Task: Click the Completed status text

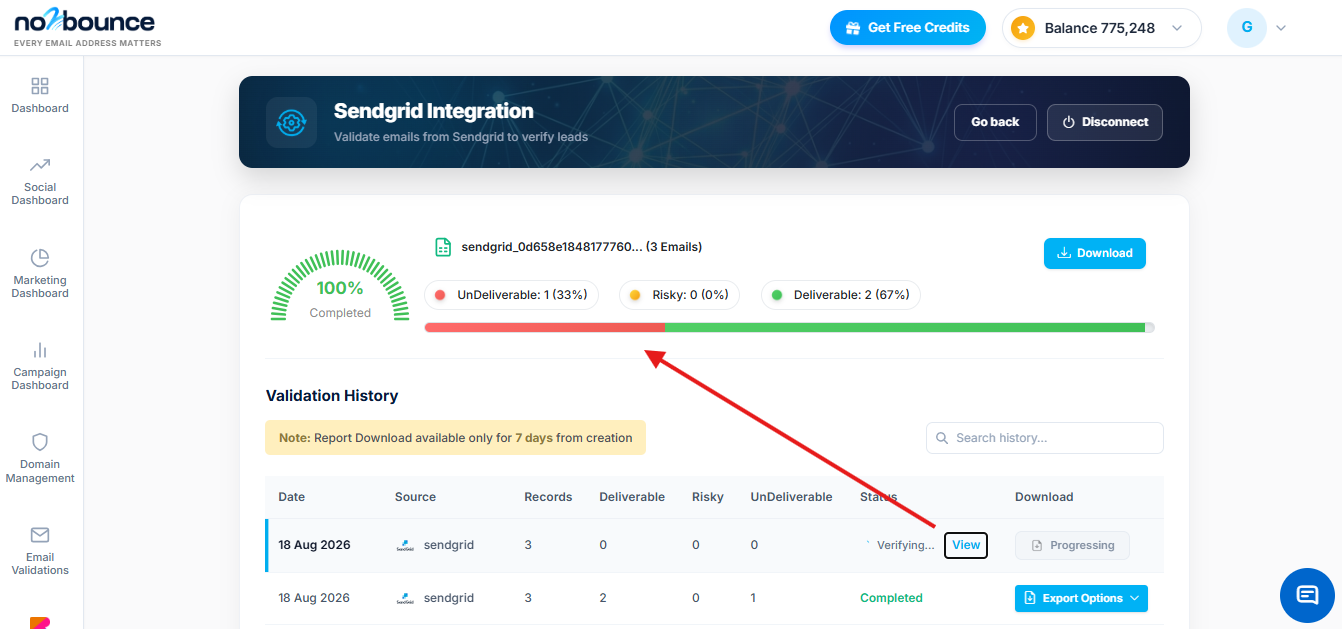Action: 891,598
